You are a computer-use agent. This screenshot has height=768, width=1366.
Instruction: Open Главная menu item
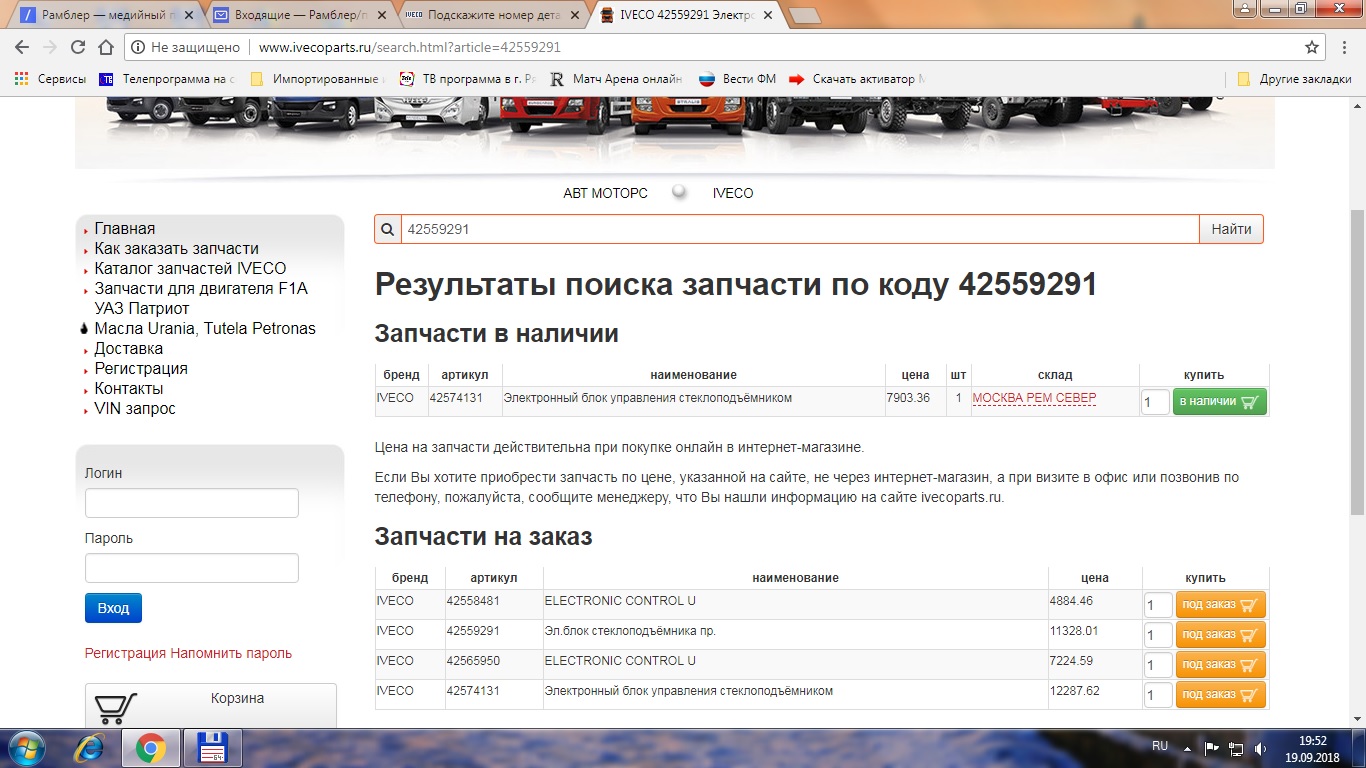tap(125, 229)
